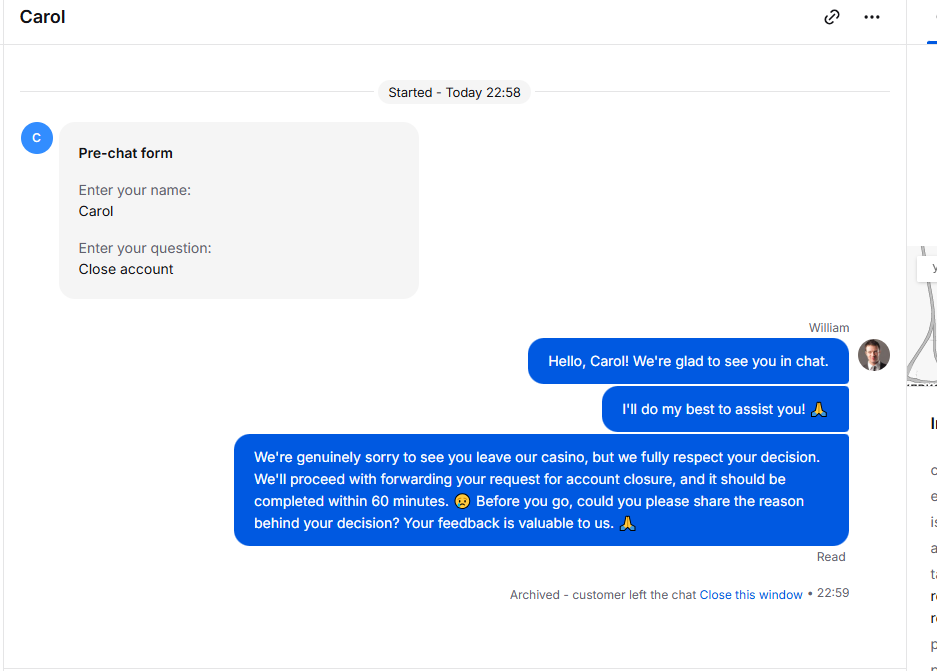Viewport: 937px width, 671px height.
Task: Click the Read status label
Action: point(831,557)
